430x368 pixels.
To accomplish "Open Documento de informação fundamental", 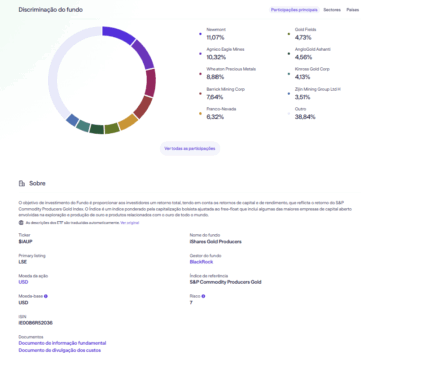I will click(62, 343).
